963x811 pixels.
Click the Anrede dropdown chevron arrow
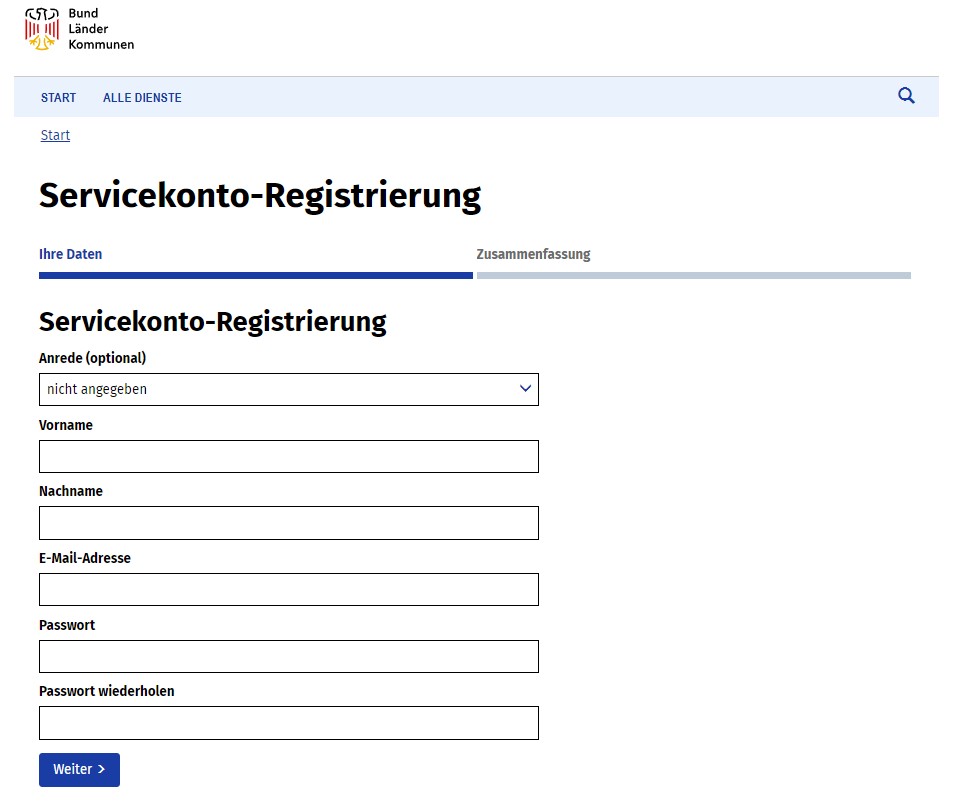pos(525,389)
